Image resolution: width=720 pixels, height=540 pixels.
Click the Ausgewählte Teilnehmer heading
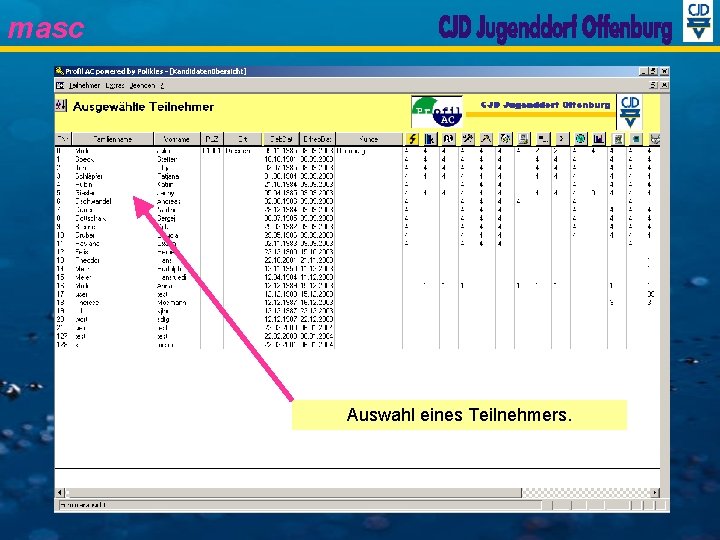pos(143,107)
